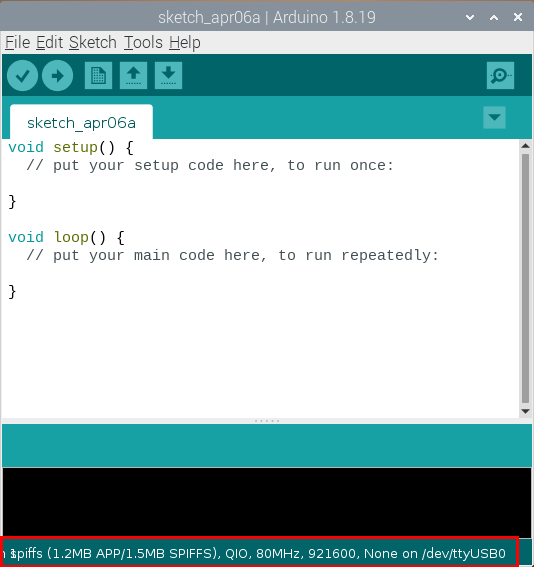The width and height of the screenshot is (534, 567).
Task: Click the board info status bar text
Action: [260, 553]
